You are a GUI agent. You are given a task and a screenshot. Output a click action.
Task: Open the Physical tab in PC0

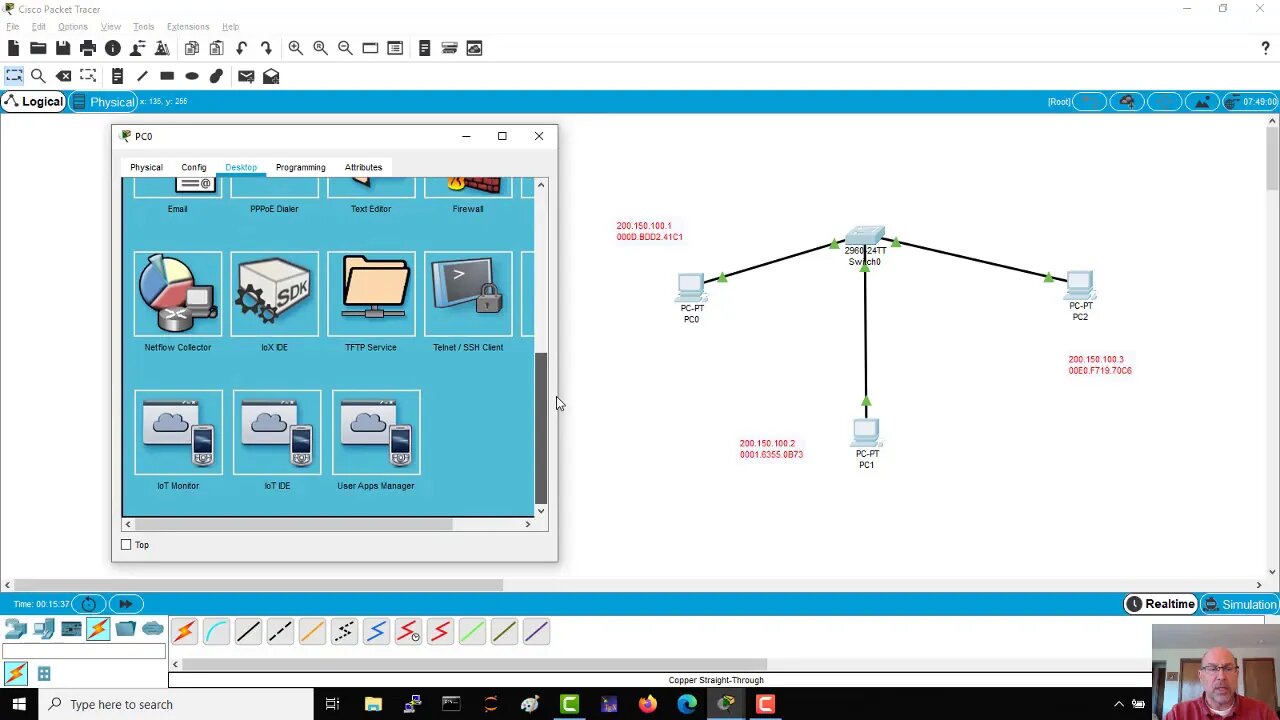[146, 167]
